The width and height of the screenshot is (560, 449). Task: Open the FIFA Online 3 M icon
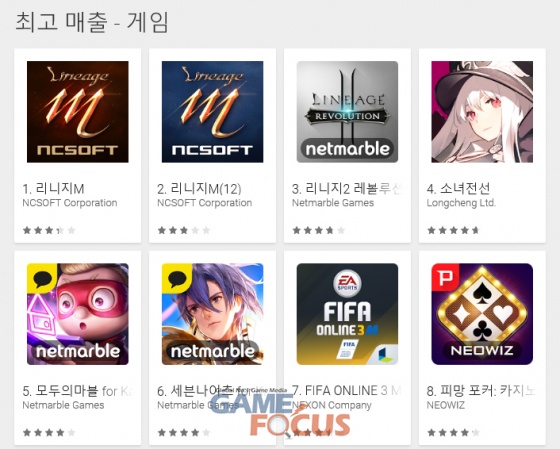[347, 314]
